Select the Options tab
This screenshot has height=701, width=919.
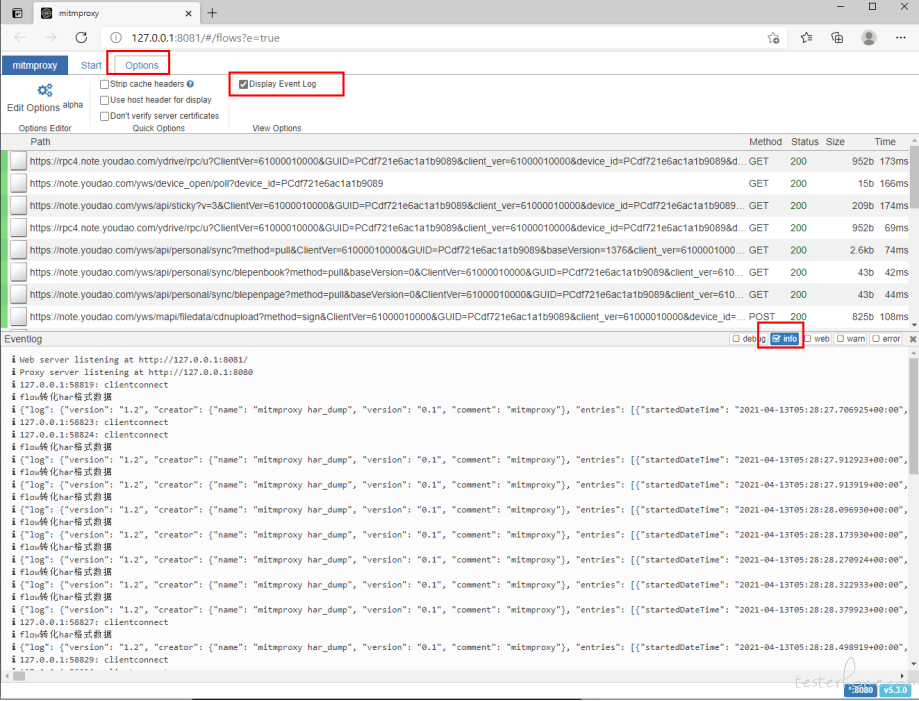[142, 65]
